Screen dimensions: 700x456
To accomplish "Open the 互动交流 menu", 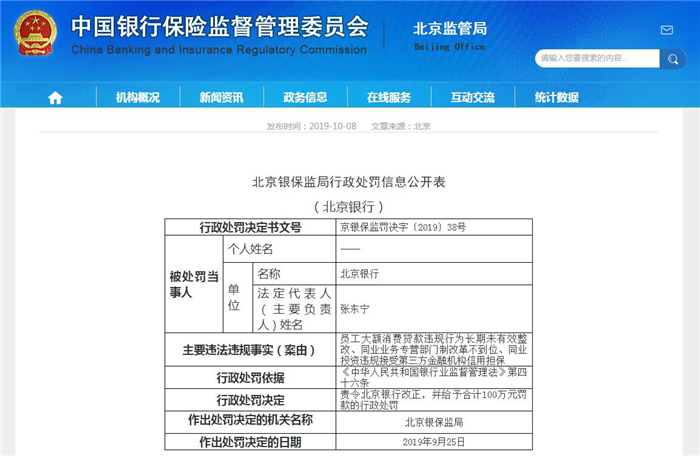I will 473,97.
